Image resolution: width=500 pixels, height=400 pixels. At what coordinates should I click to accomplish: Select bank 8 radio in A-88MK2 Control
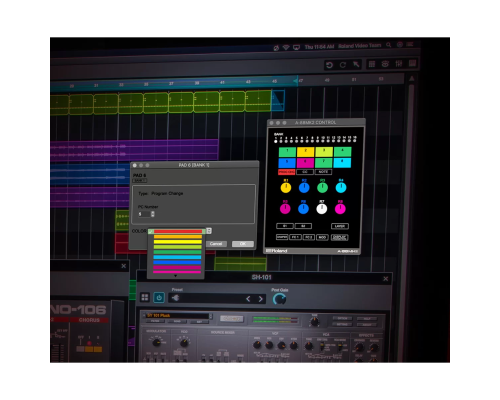click(x=313, y=141)
